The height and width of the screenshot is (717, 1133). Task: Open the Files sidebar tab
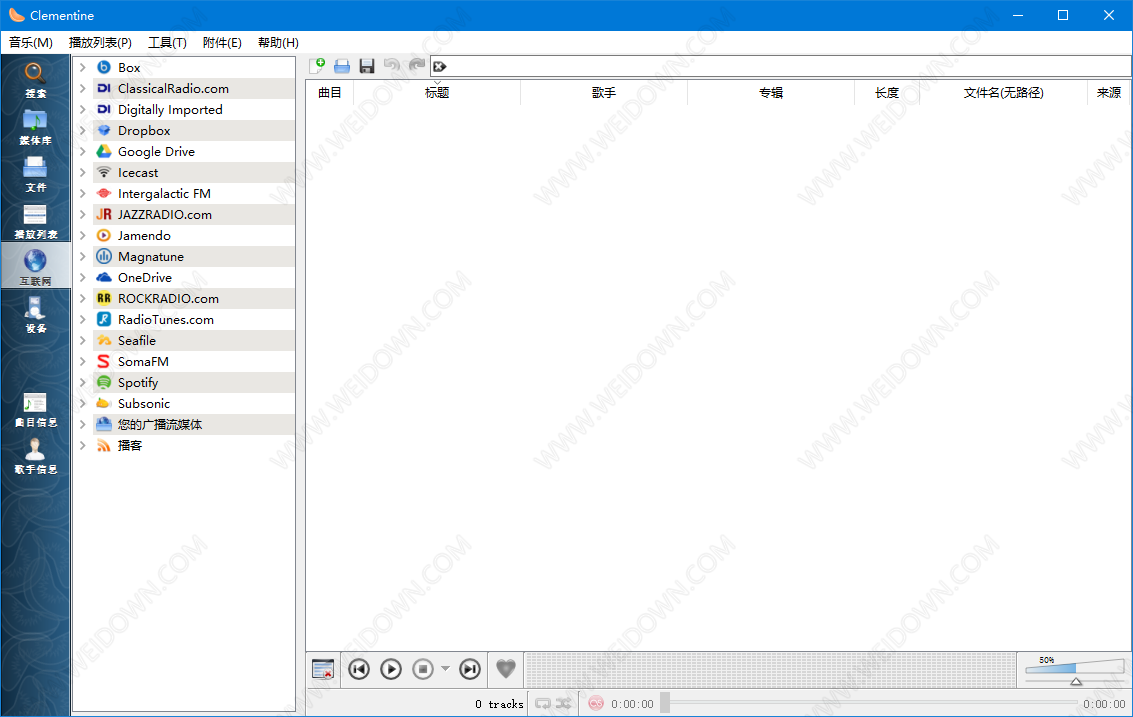[35, 173]
